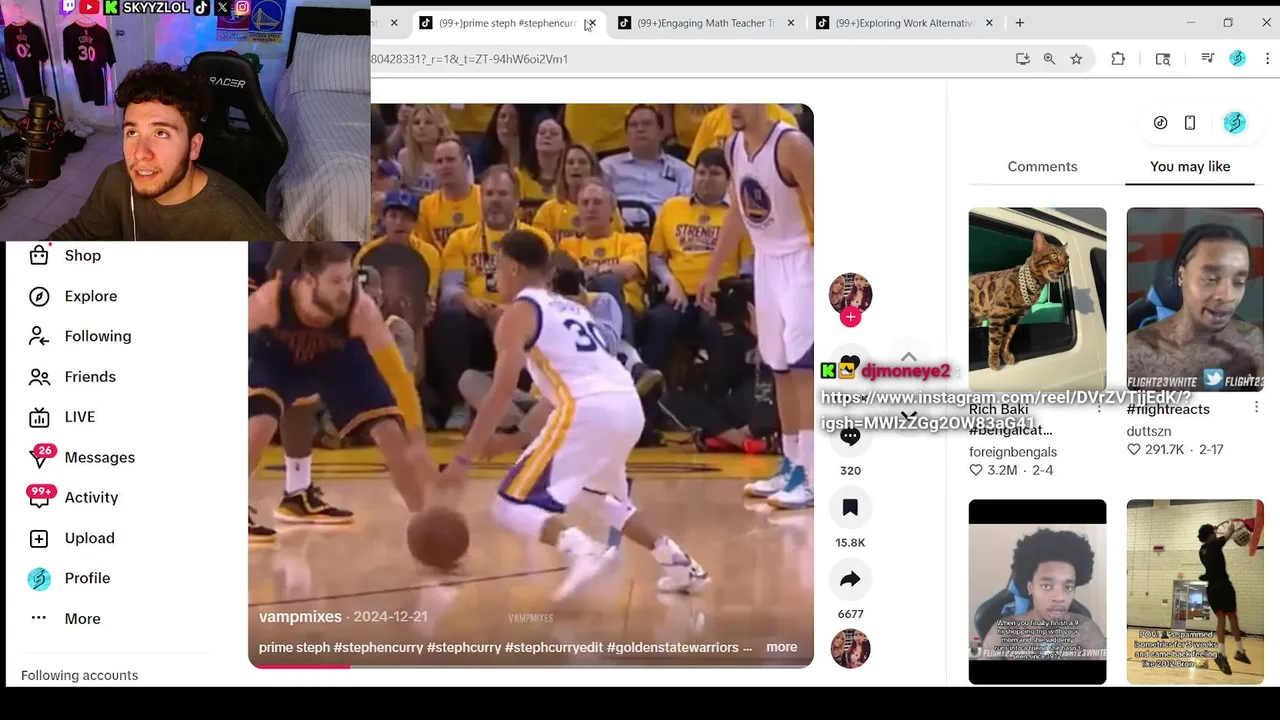The height and width of the screenshot is (720, 1280).
Task: Click the phone get-app icon in header
Action: (1190, 123)
